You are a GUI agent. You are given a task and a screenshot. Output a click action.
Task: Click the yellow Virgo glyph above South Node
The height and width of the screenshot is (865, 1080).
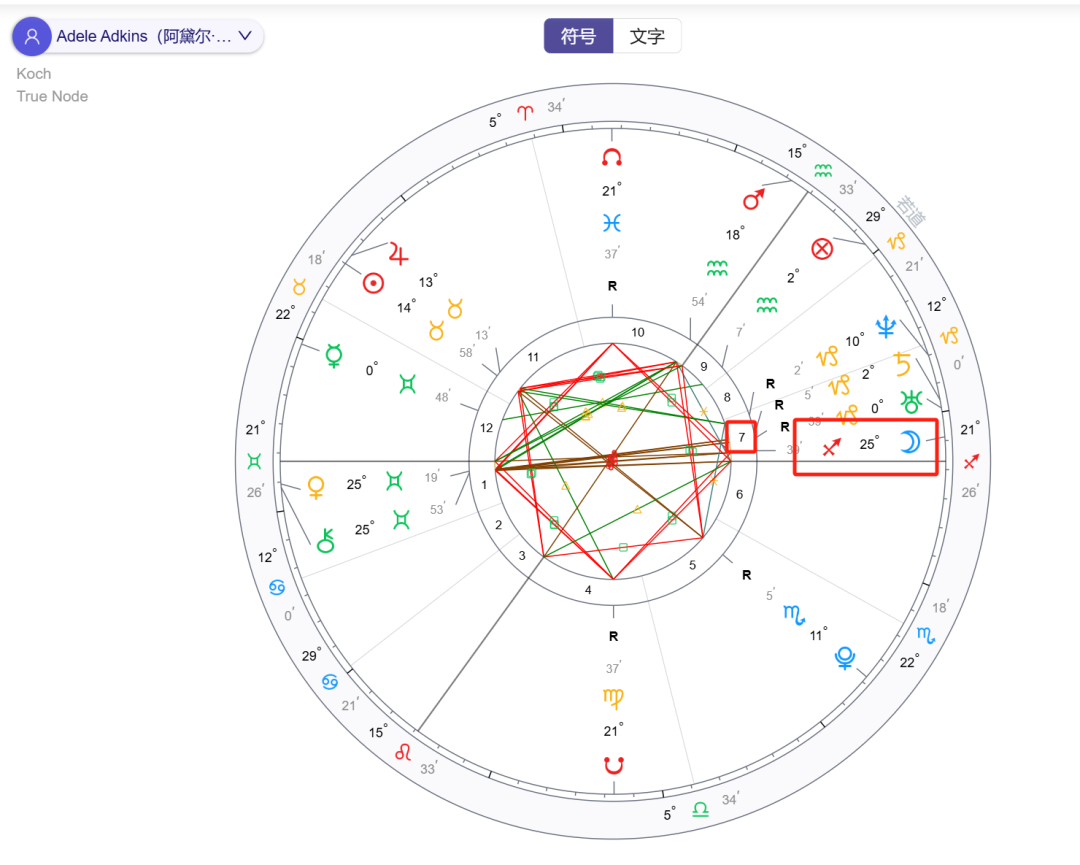[x=612, y=699]
